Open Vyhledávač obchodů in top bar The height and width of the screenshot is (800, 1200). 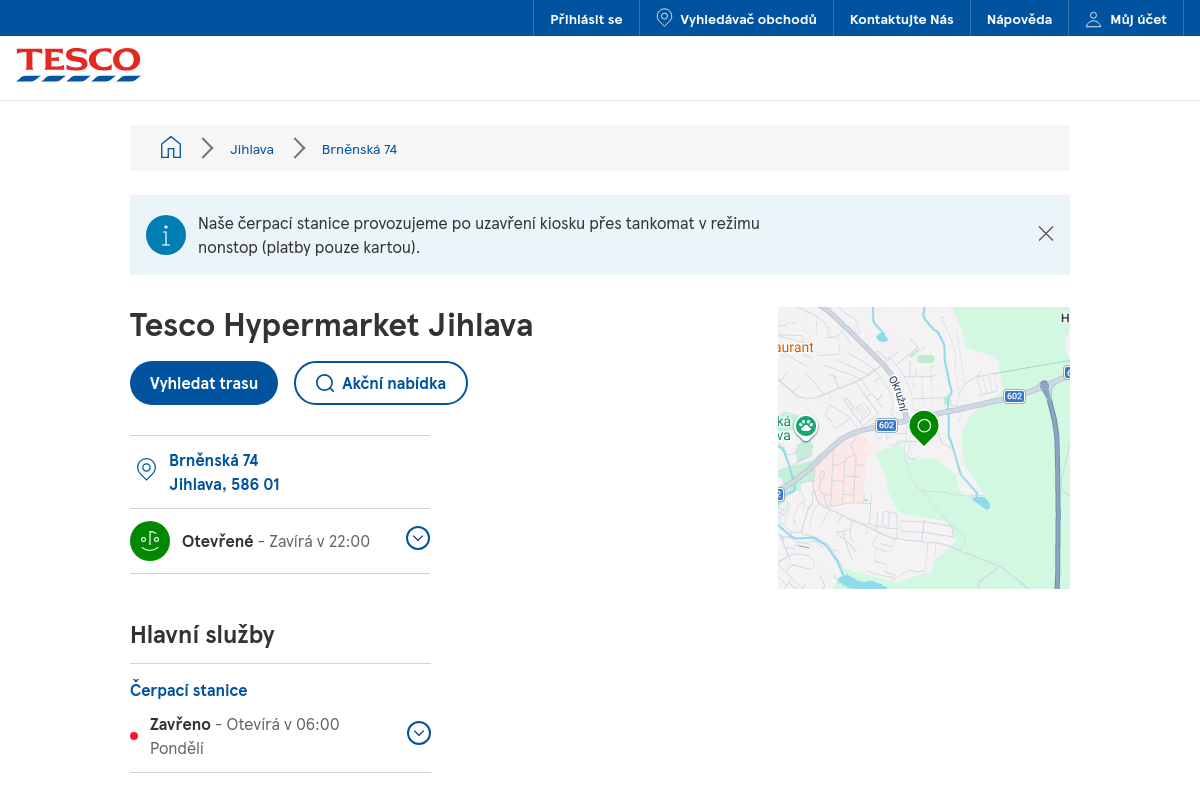point(737,19)
